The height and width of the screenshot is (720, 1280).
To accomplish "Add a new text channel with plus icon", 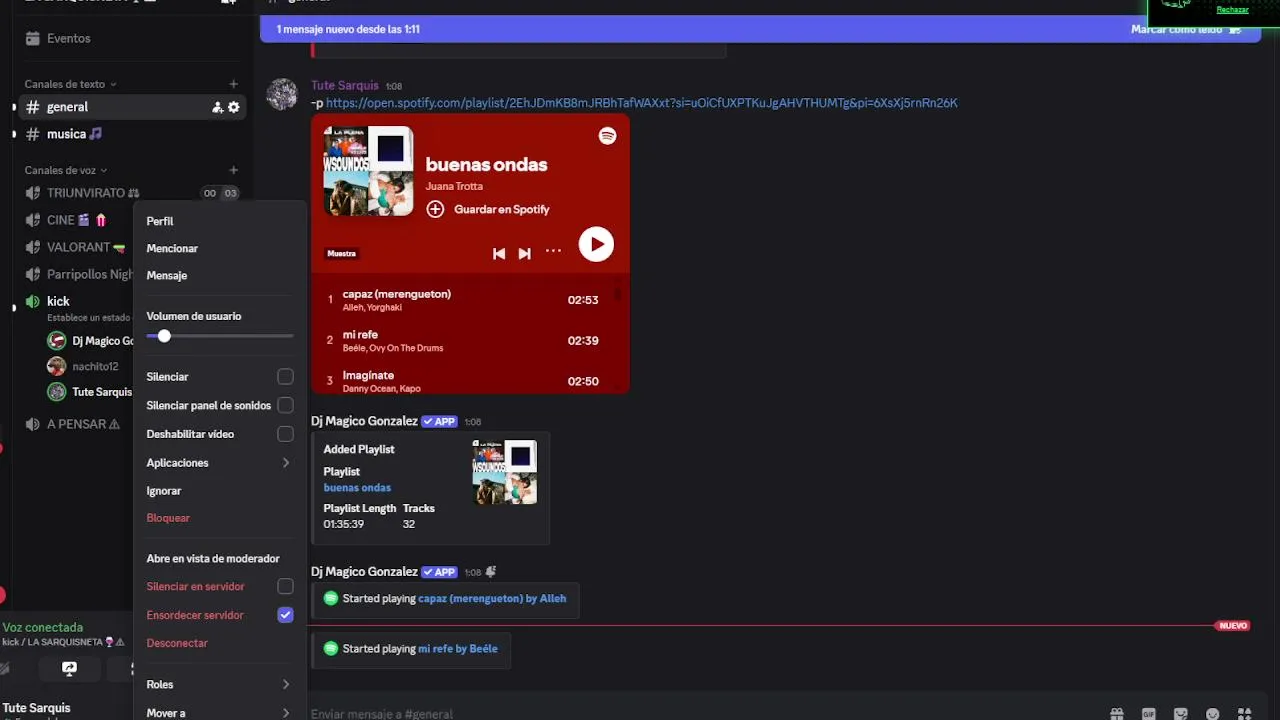I will [233, 85].
